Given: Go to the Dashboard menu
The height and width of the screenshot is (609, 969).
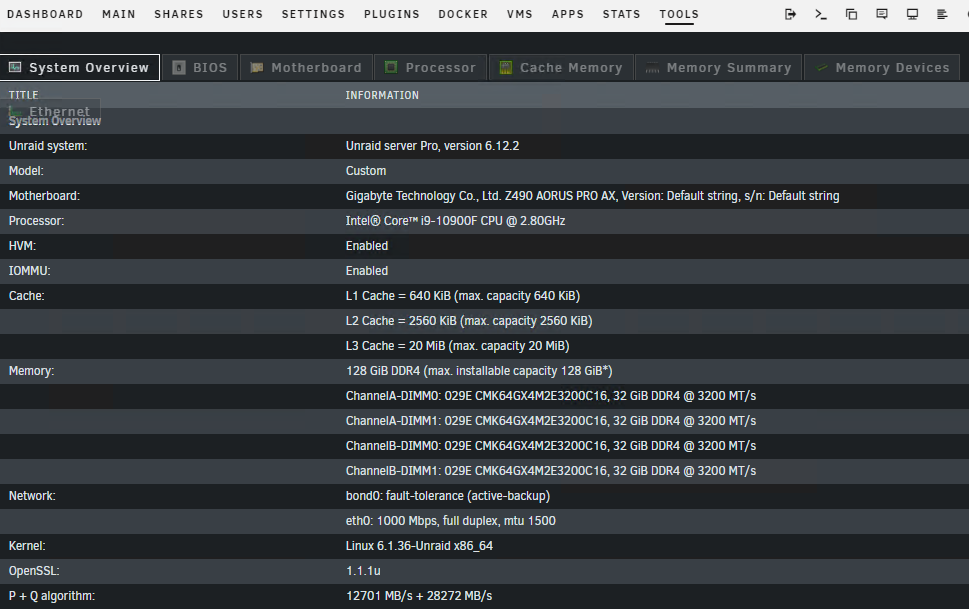Looking at the screenshot, I should pos(45,14).
